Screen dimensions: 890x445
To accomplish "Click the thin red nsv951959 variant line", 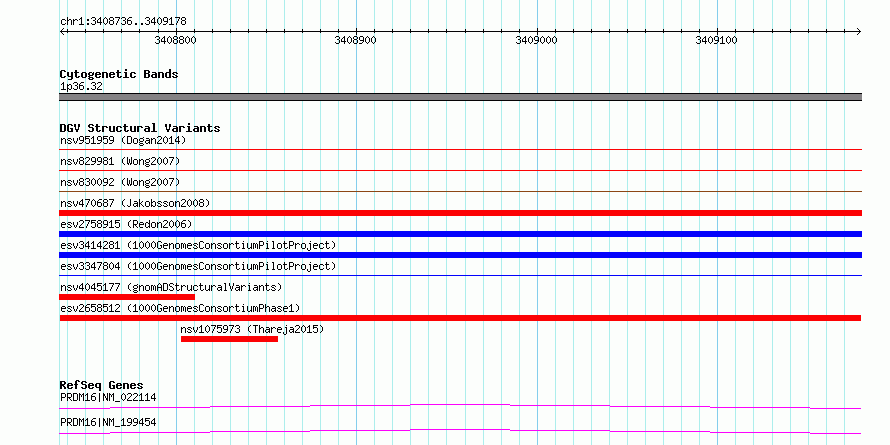I will (x=461, y=150).
